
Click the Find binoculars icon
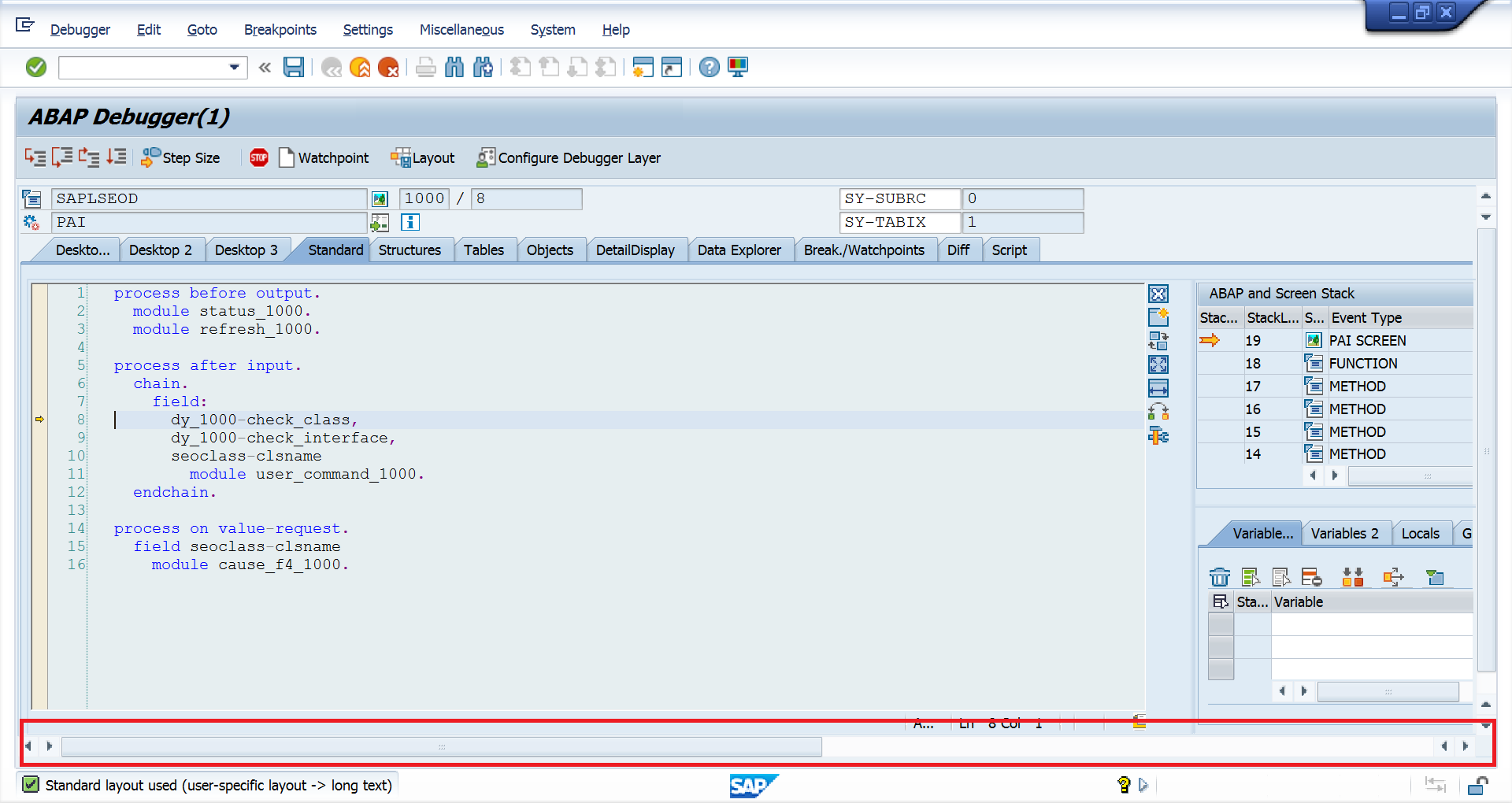tap(454, 68)
